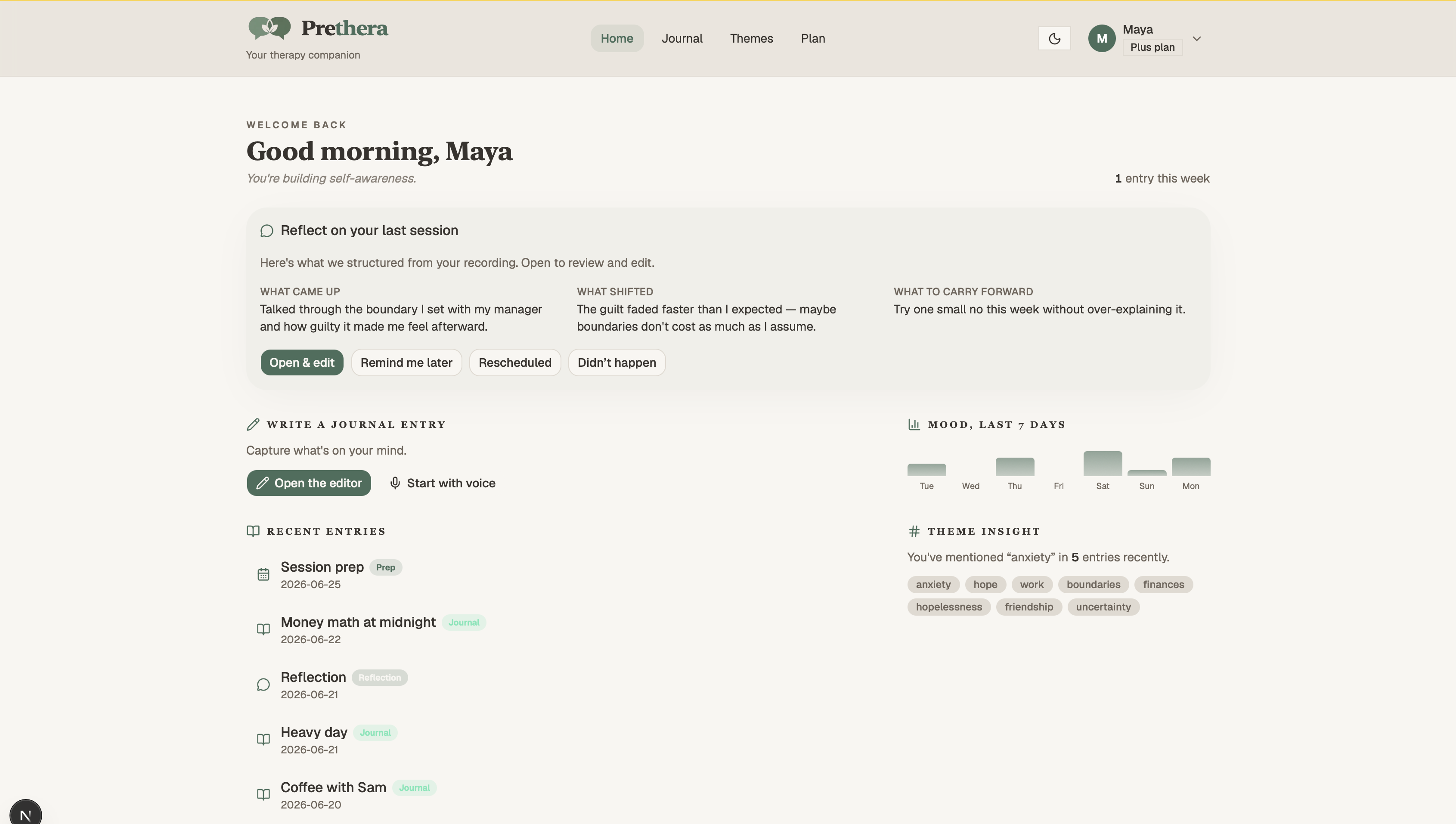Click the Plus plan badge
Viewport: 1456px width, 824px height.
(x=1152, y=47)
